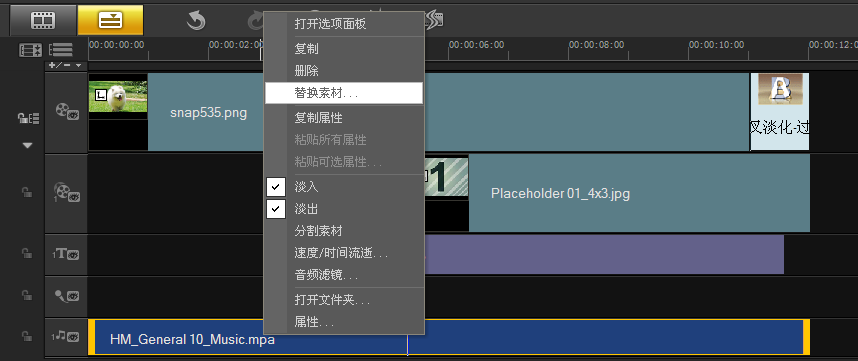
Task: Toggle ripple editing lock icon
Action: [x=28, y=118]
